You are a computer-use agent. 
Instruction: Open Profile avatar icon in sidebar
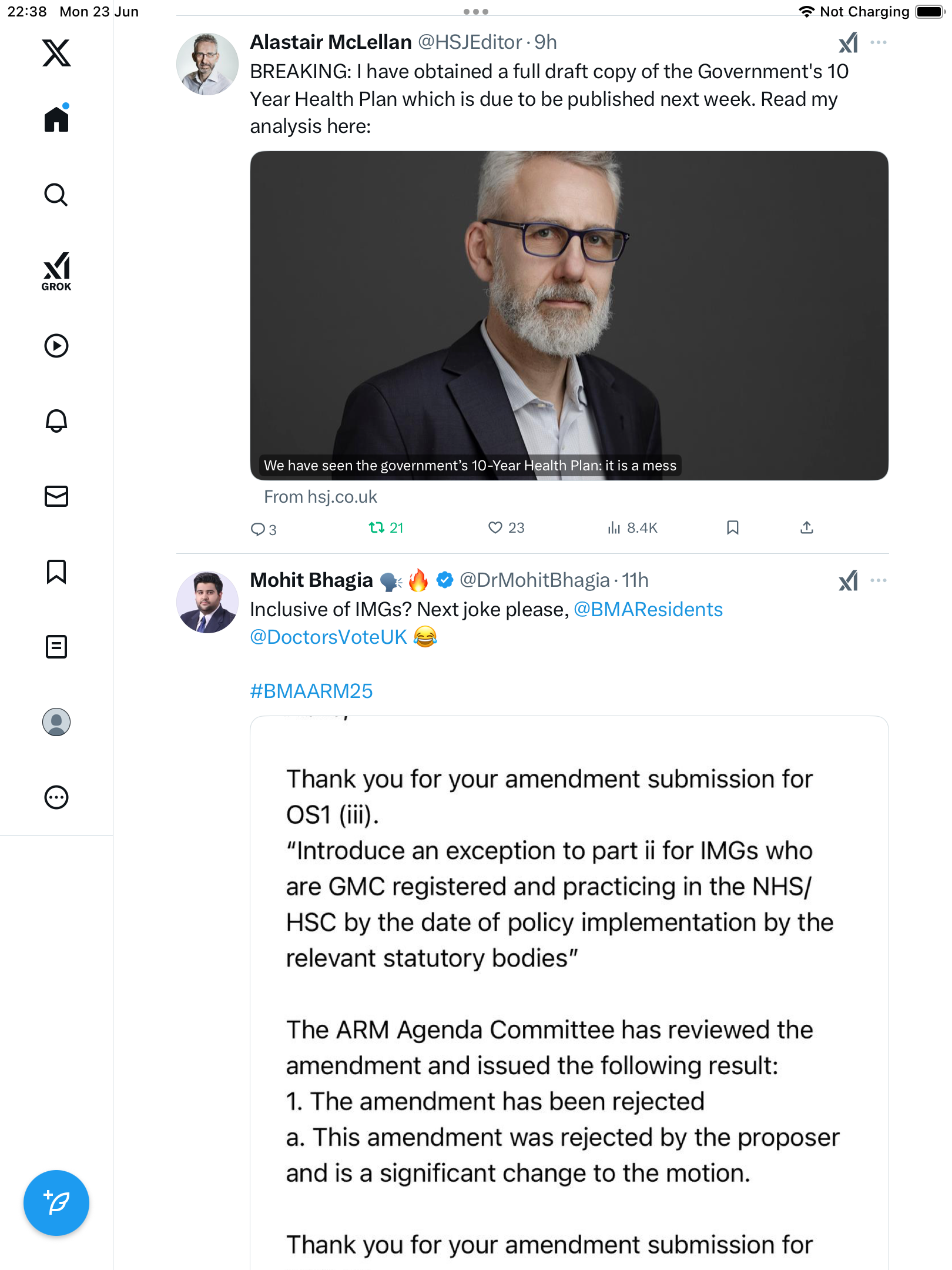tap(56, 722)
